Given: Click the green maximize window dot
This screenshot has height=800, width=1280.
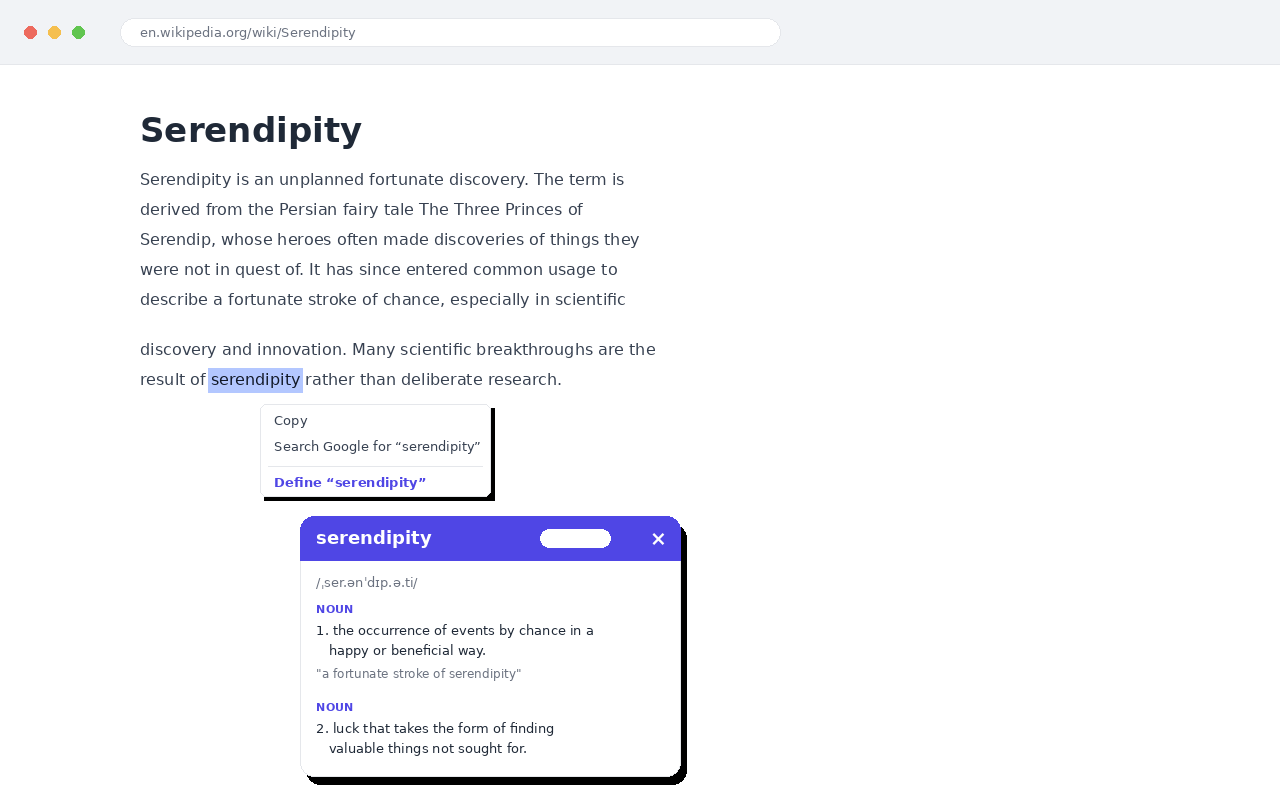Looking at the screenshot, I should point(78,32).
